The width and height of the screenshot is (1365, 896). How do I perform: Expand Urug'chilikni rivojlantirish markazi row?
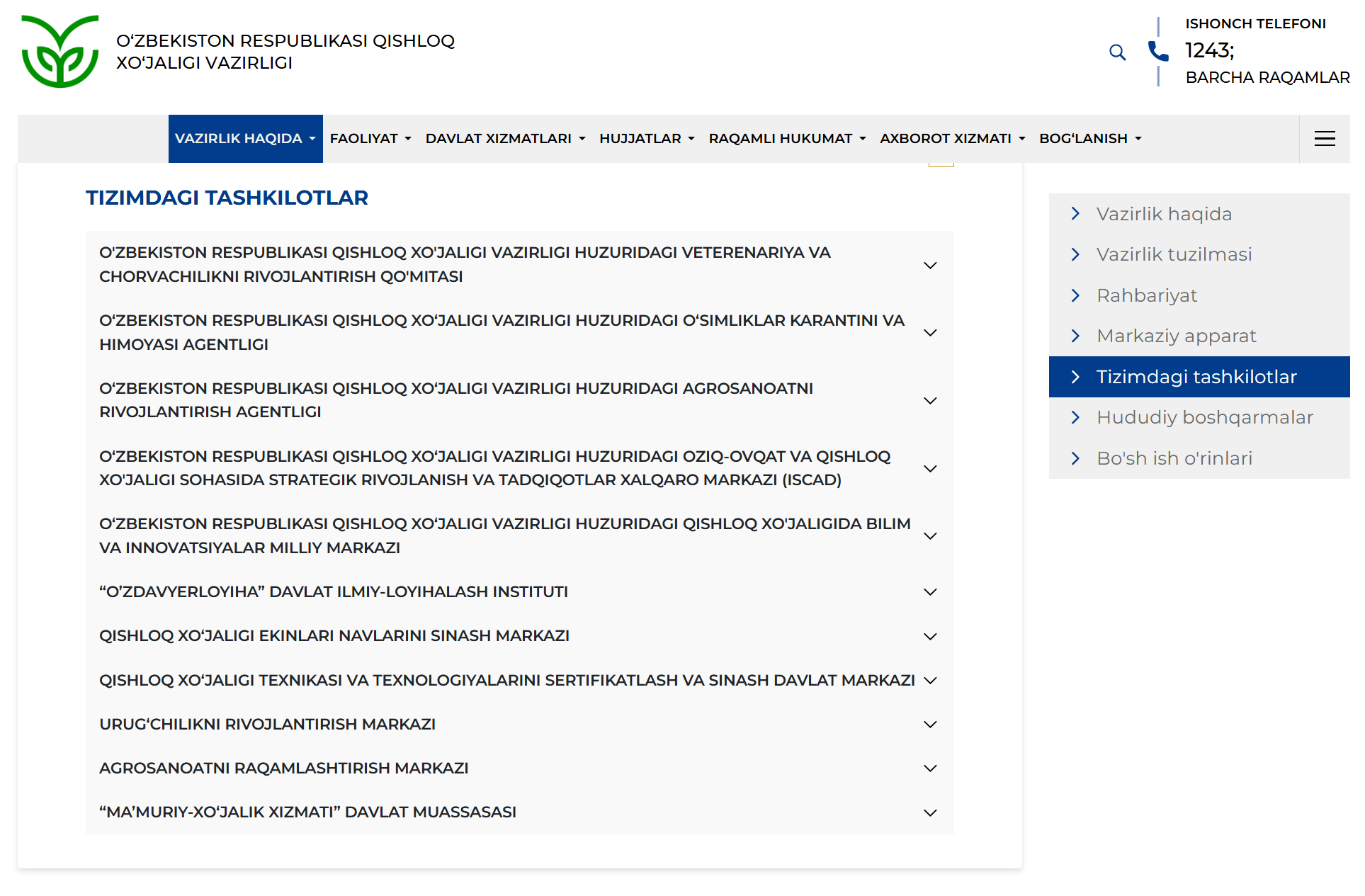(930, 725)
